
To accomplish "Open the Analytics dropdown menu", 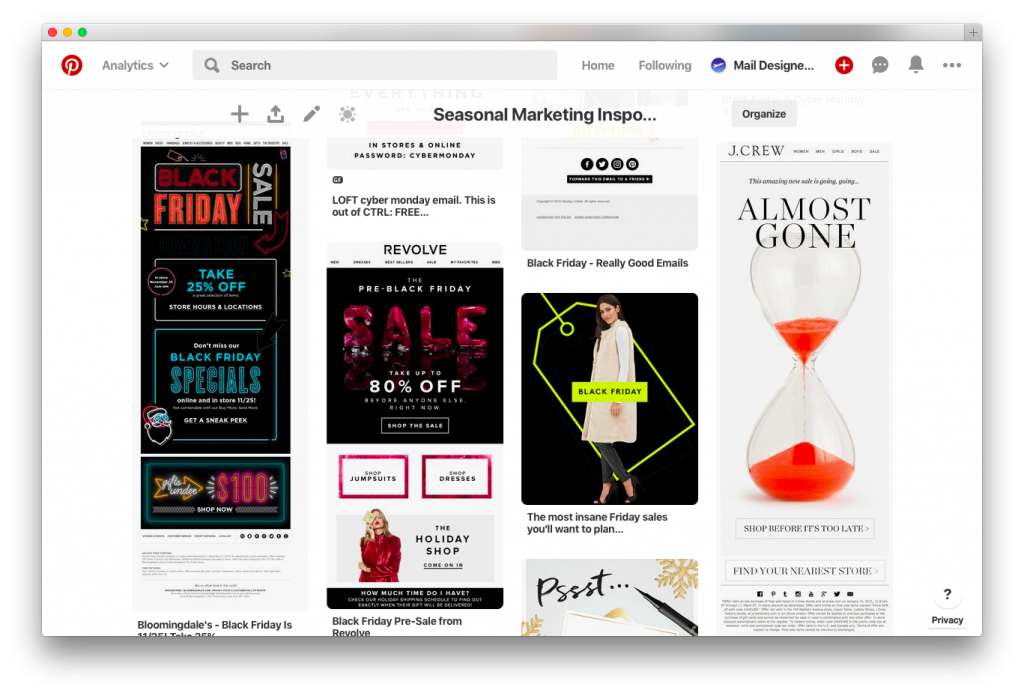I will [135, 65].
